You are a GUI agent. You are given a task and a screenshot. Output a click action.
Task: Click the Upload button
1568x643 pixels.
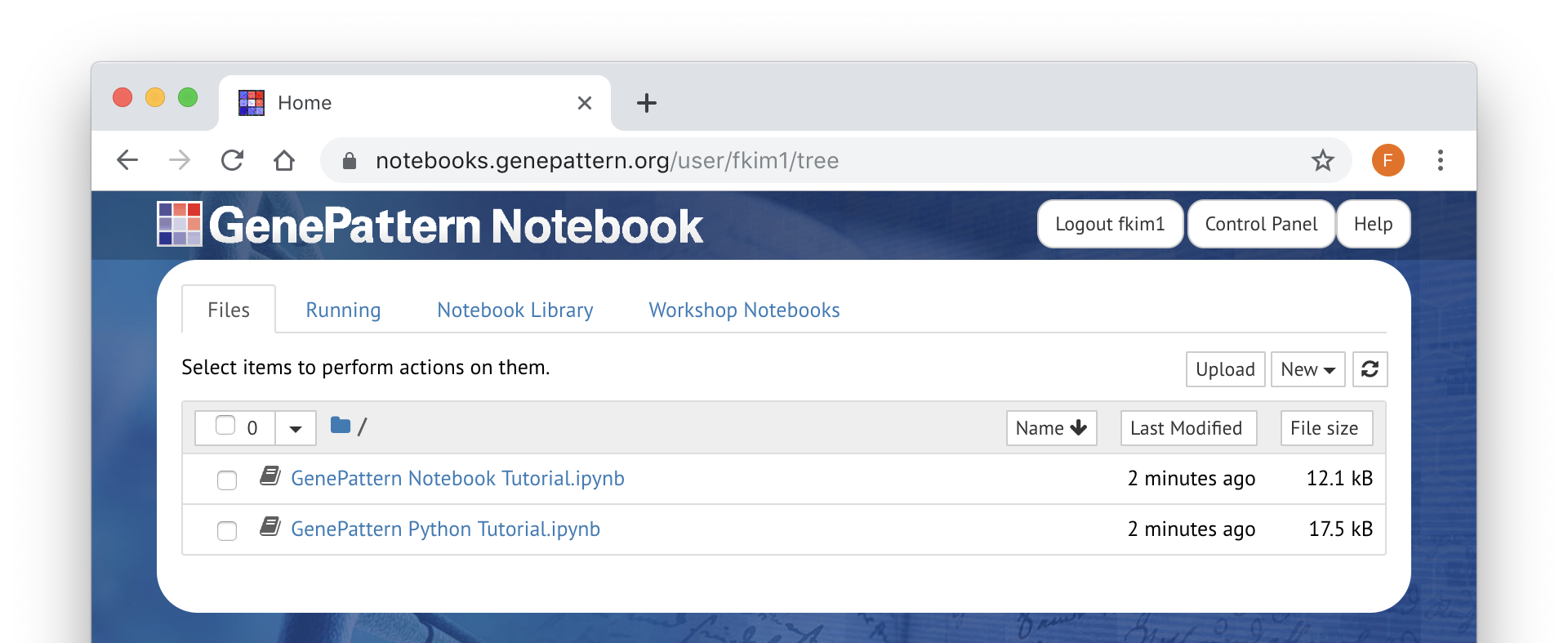pyautogui.click(x=1226, y=369)
